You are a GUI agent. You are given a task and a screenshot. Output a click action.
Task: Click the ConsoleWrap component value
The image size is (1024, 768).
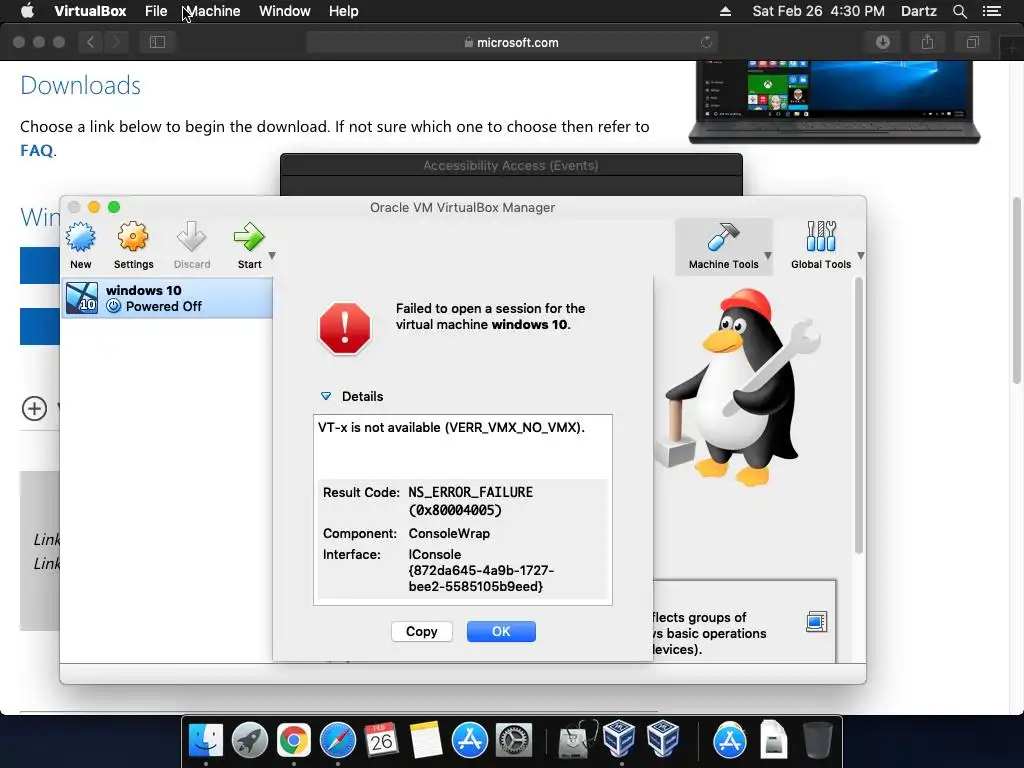click(x=449, y=534)
